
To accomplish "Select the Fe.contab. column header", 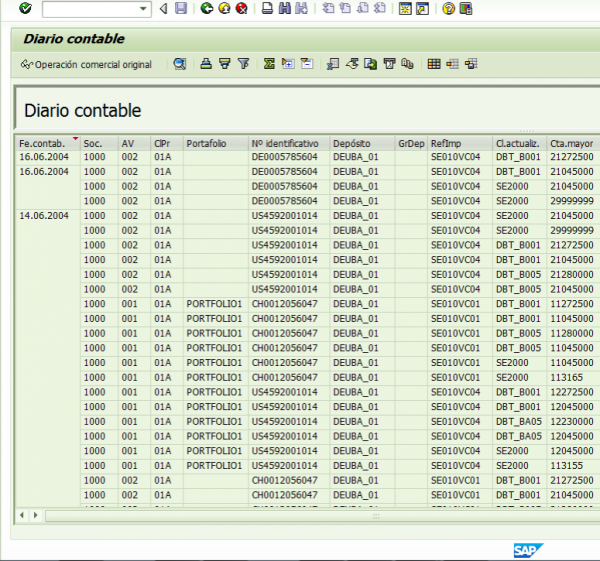I will pyautogui.click(x=47, y=144).
